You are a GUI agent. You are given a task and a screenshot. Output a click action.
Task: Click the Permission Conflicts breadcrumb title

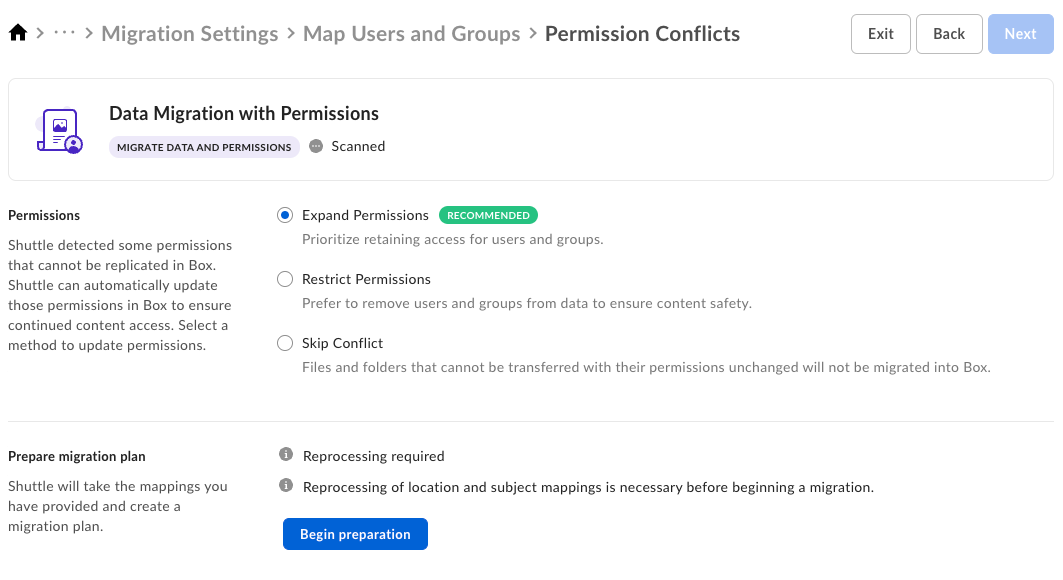642,34
